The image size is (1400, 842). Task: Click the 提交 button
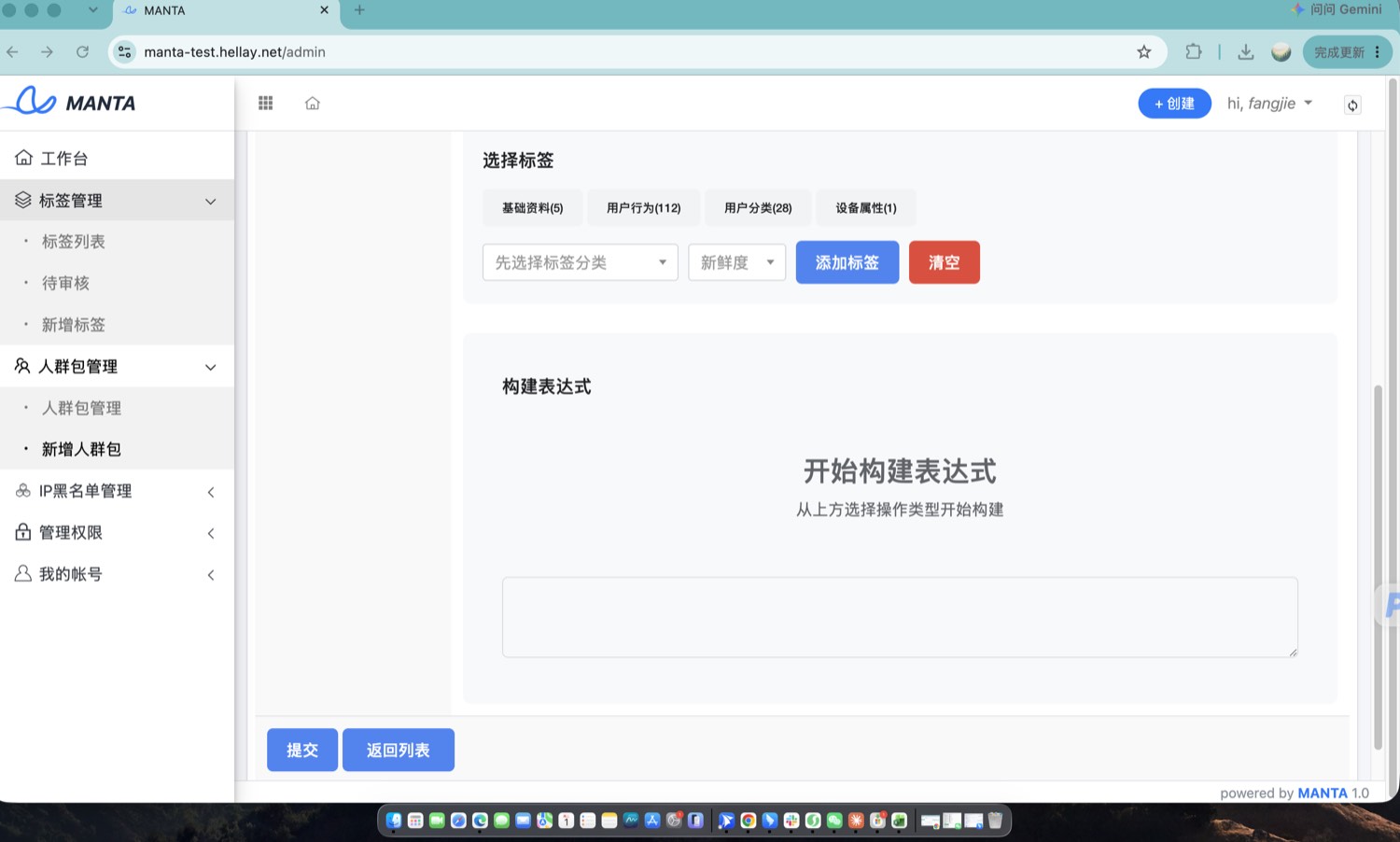tap(302, 750)
